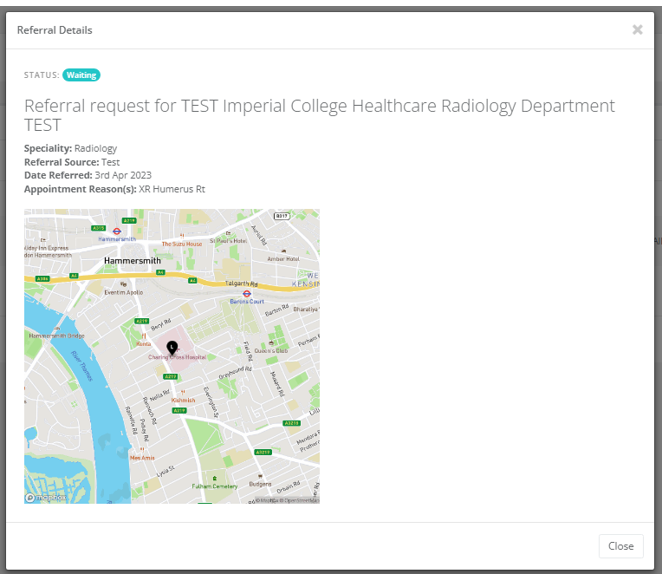Click the 'Speciality: Radiology' line
This screenshot has width=663, height=575.
[71, 148]
